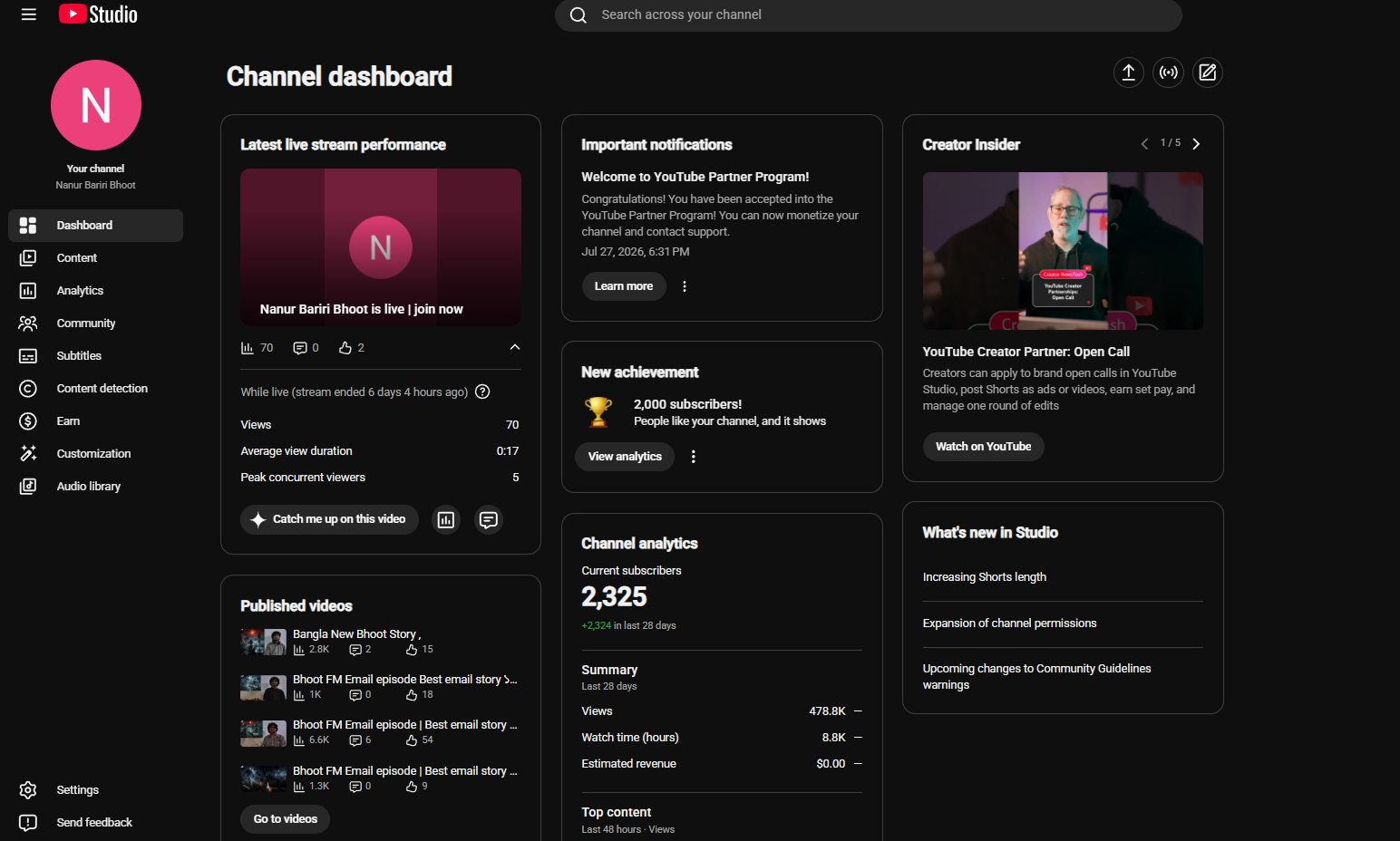Click the create post pencil icon
This screenshot has width=1400, height=841.
pyautogui.click(x=1208, y=72)
